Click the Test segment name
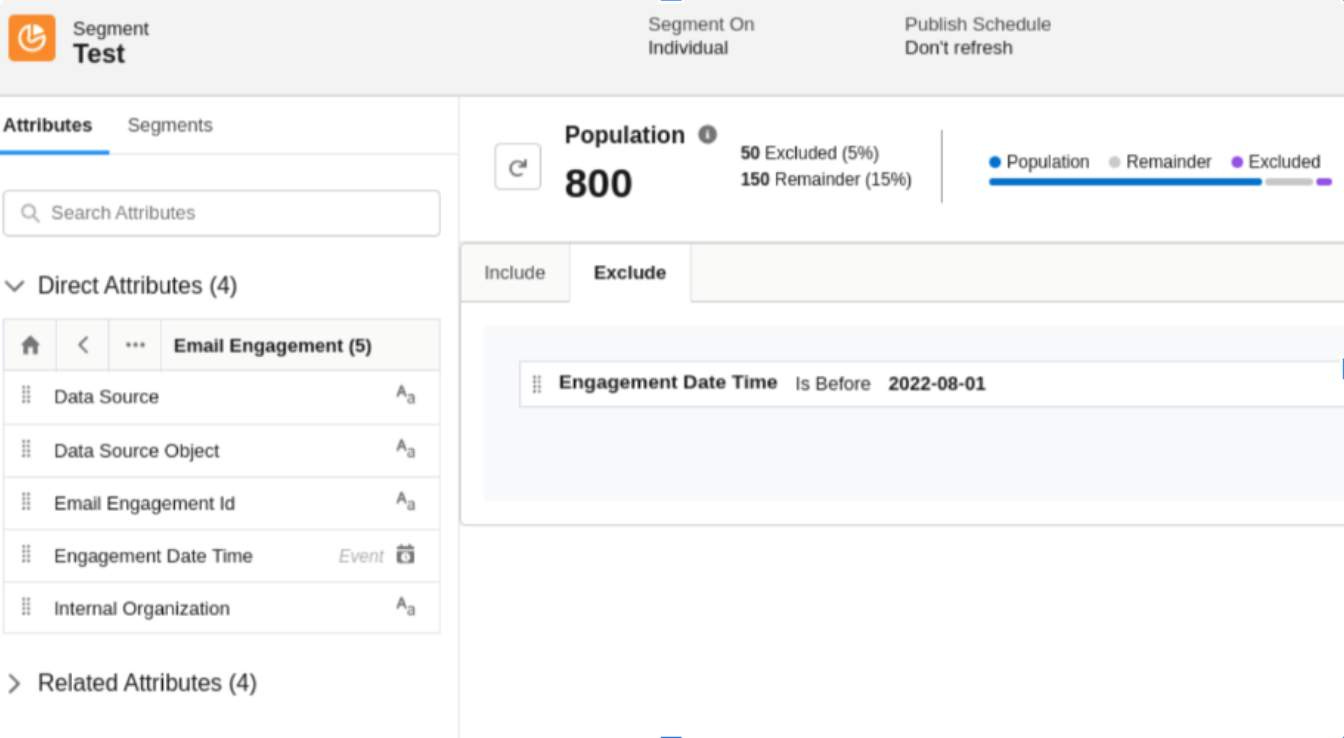 (x=98, y=53)
